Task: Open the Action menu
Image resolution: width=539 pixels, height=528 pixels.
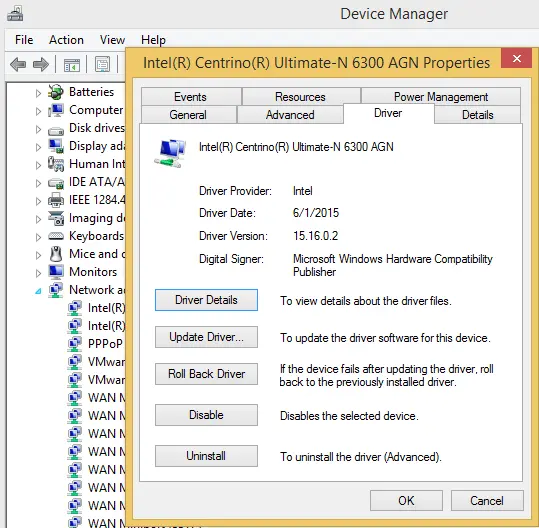Action: [66, 40]
